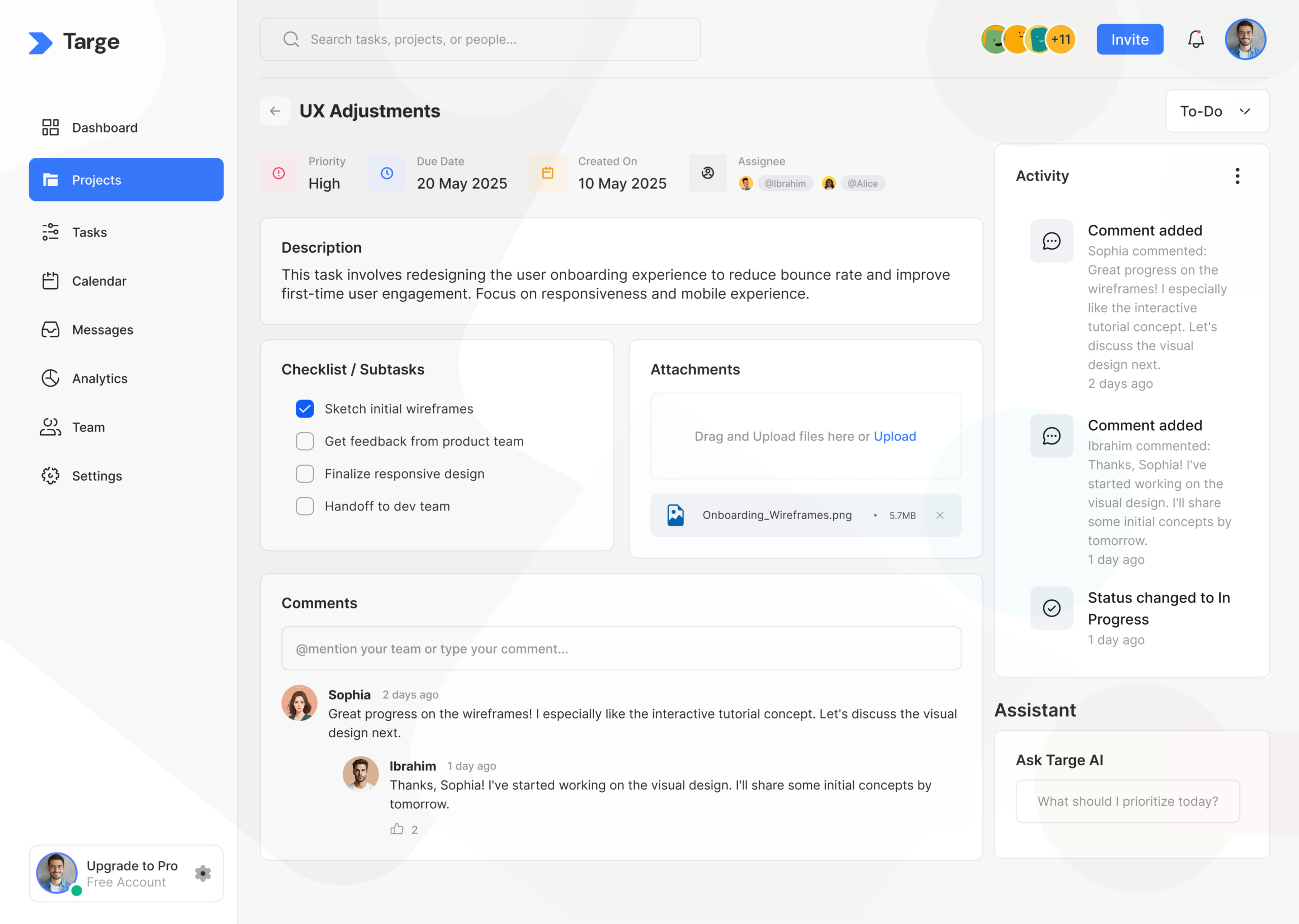Open the To-Do status dropdown

[x=1217, y=111]
